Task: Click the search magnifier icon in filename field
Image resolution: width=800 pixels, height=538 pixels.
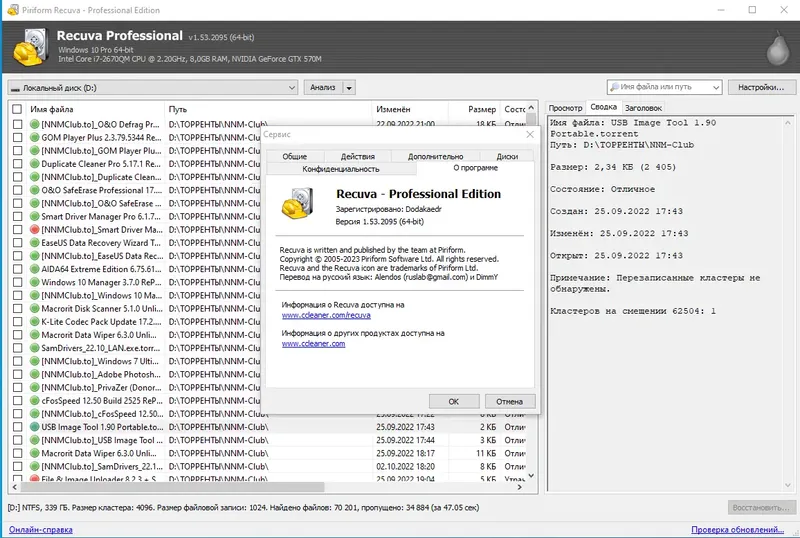Action: [615, 87]
